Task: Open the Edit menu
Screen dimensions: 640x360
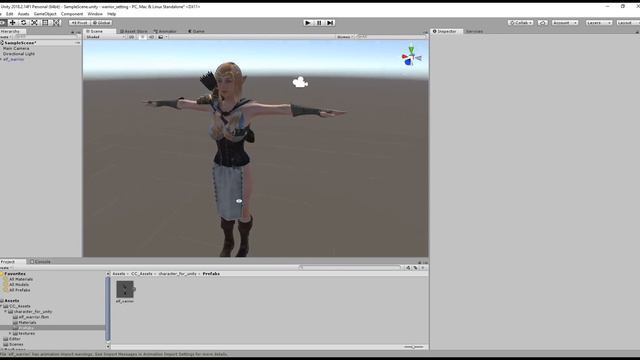Action: 9,14
